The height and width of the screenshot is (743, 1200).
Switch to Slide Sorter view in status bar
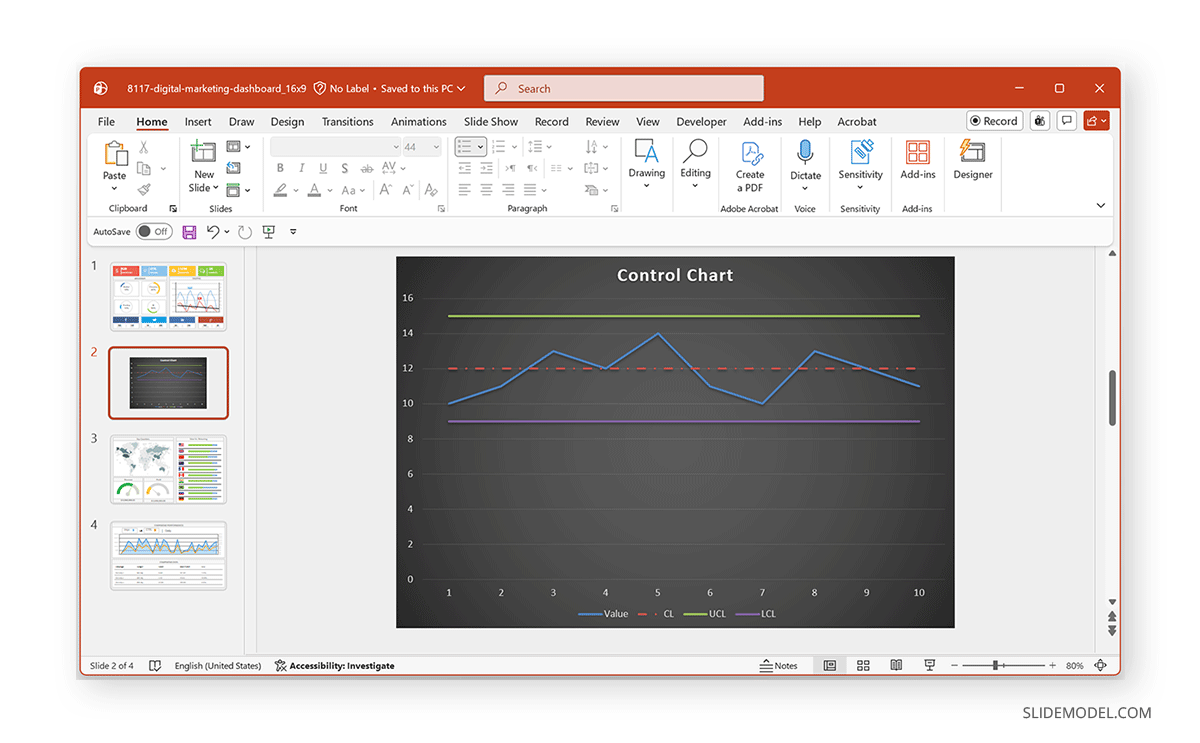[863, 665]
